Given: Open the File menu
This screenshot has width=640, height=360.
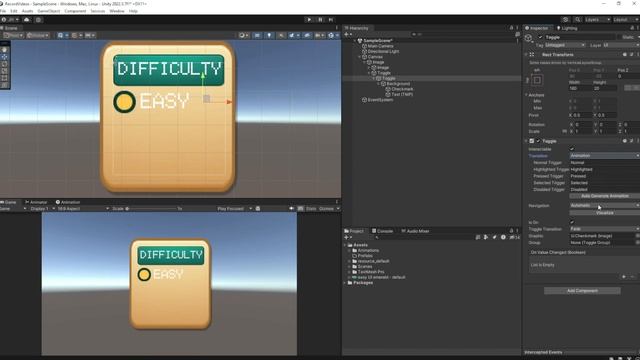Looking at the screenshot, I should pyautogui.click(x=3, y=11).
